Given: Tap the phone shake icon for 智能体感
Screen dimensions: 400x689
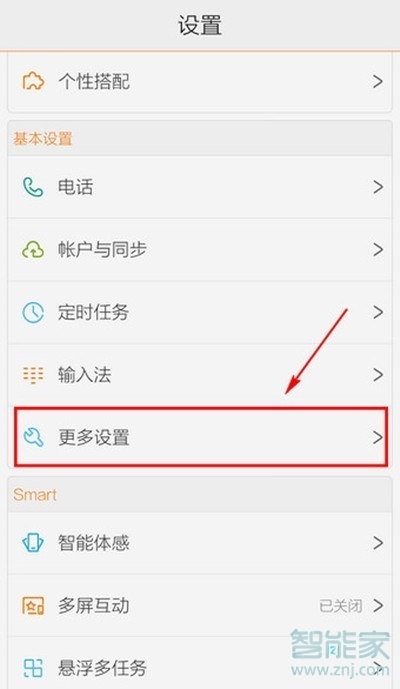Looking at the screenshot, I should coord(33,543).
